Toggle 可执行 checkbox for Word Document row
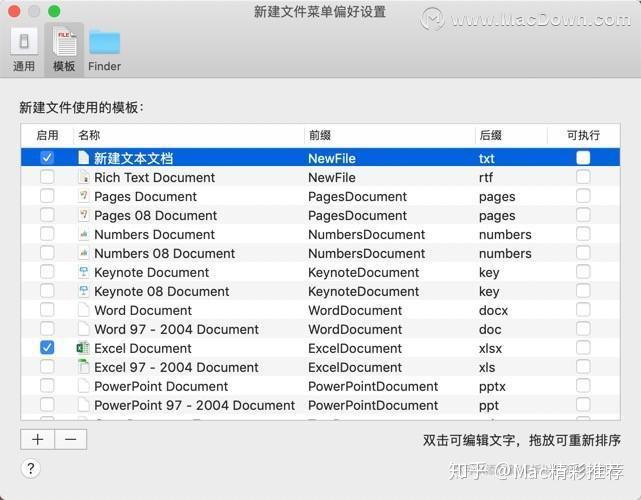Image resolution: width=641 pixels, height=500 pixels. pos(583,309)
